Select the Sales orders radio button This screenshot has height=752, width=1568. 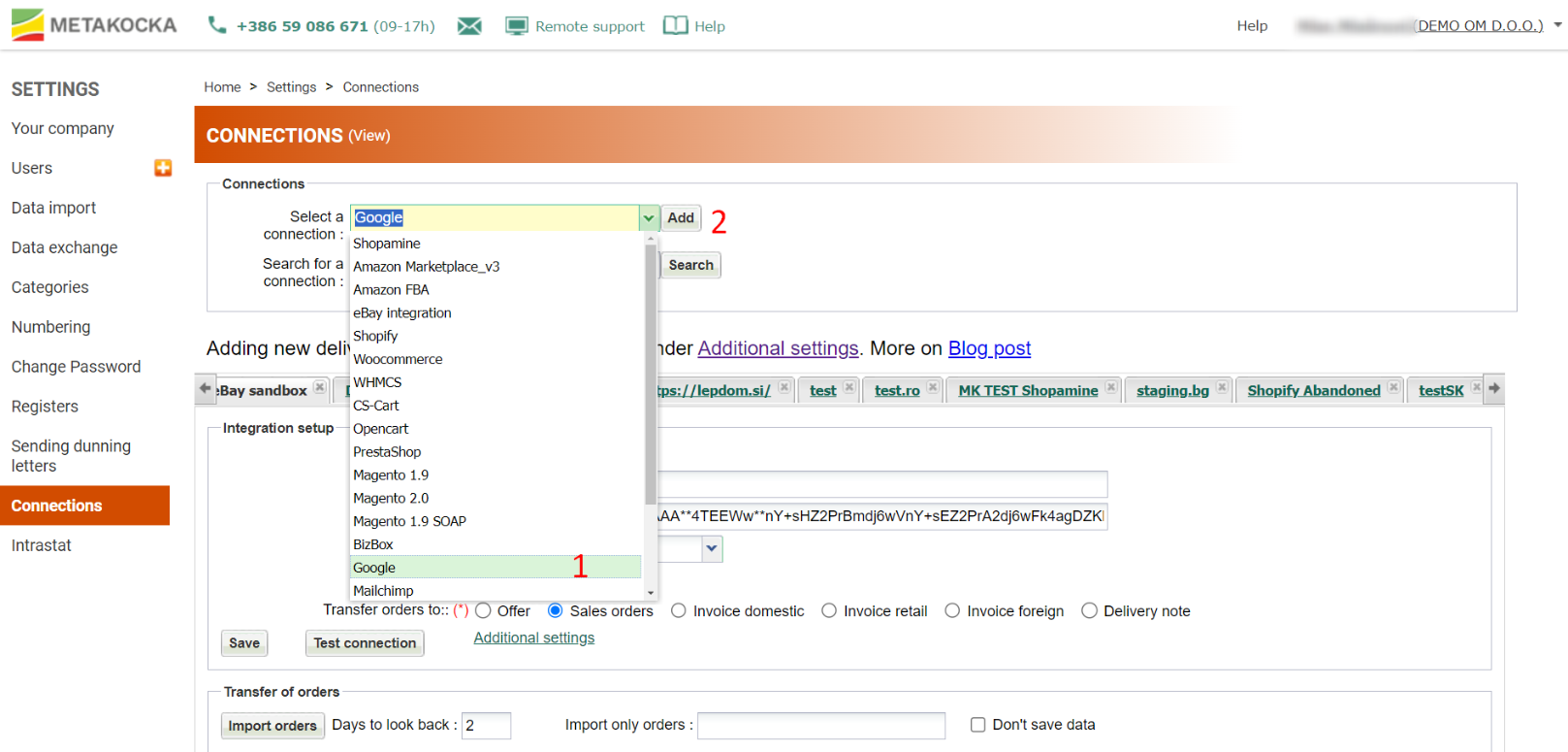[x=556, y=610]
